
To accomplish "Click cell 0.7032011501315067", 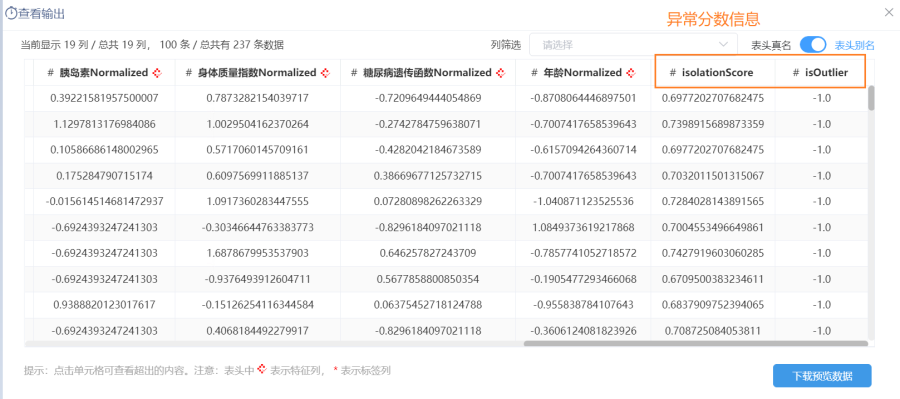I will pyautogui.click(x=712, y=176).
